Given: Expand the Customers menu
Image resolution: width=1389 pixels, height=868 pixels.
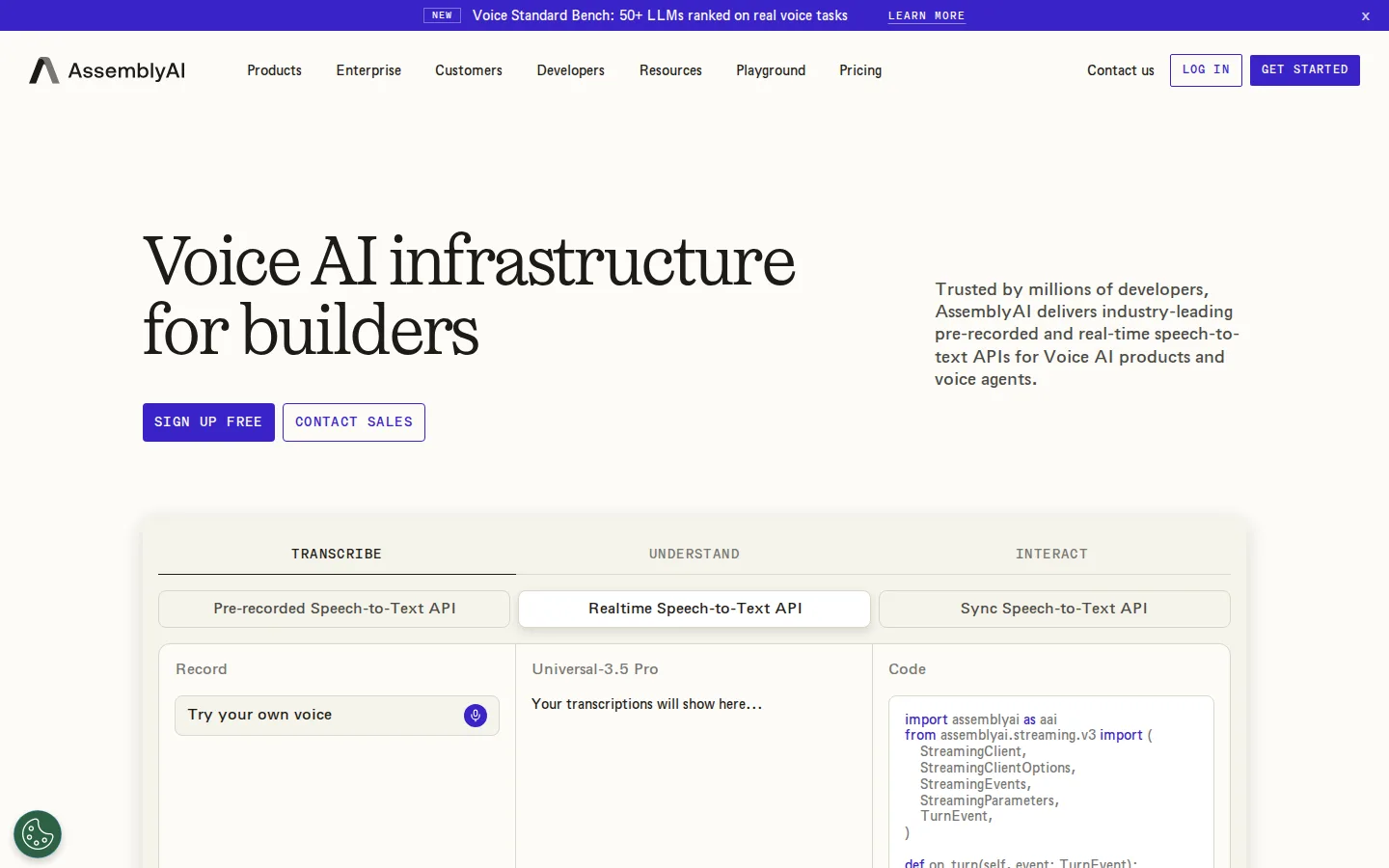Looking at the screenshot, I should coord(469,70).
